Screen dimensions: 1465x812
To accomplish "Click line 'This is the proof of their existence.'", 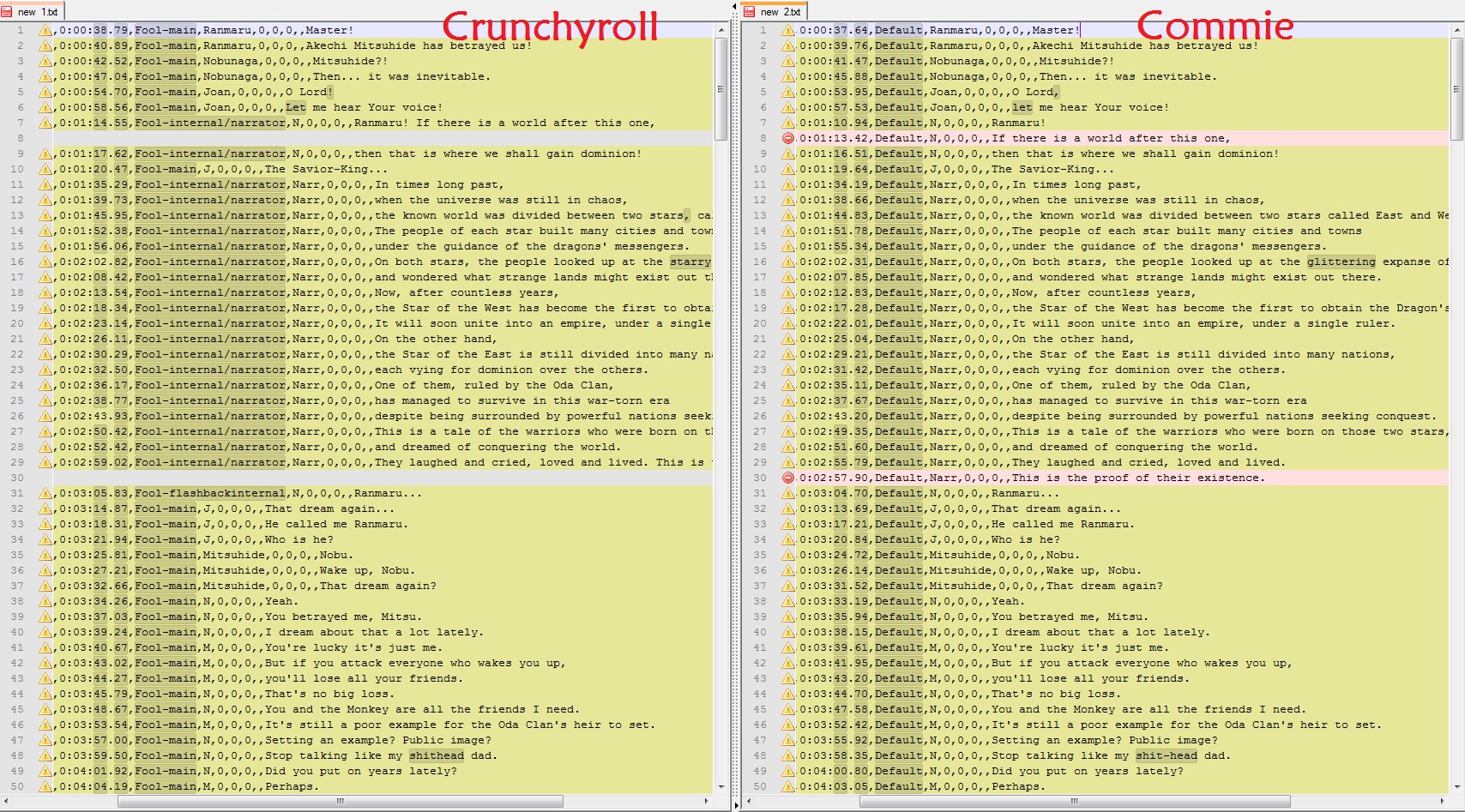I will click(1138, 478).
